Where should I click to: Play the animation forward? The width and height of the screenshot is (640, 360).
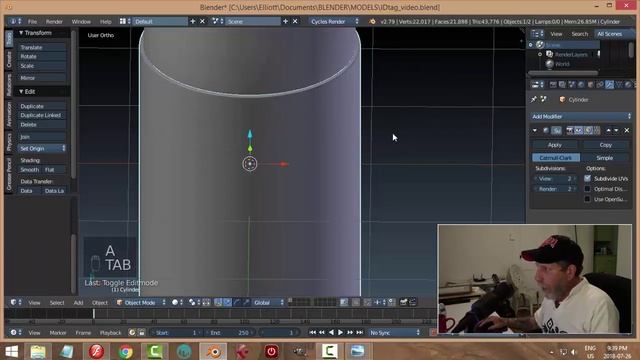tap(340, 333)
